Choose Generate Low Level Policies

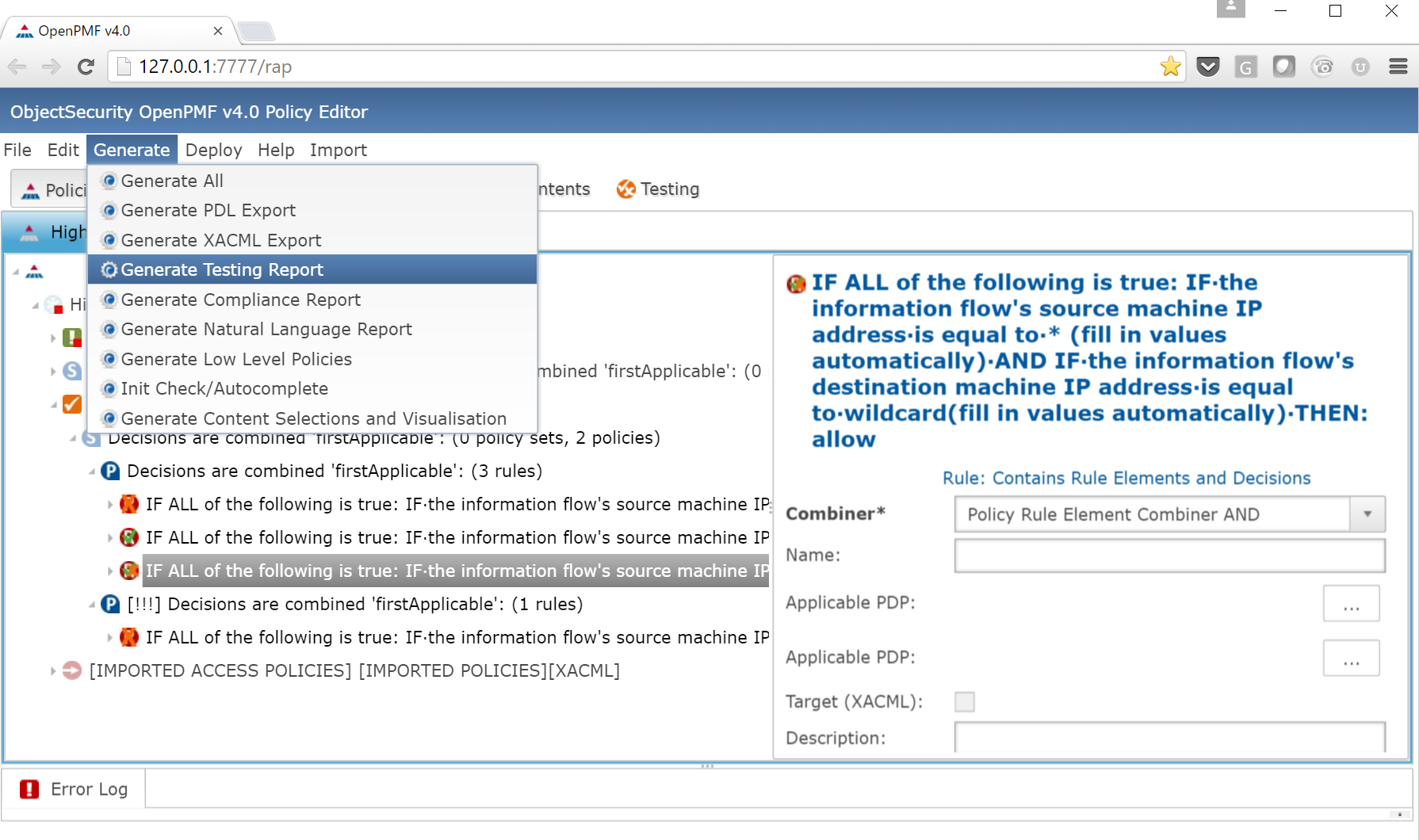pyautogui.click(x=312, y=359)
